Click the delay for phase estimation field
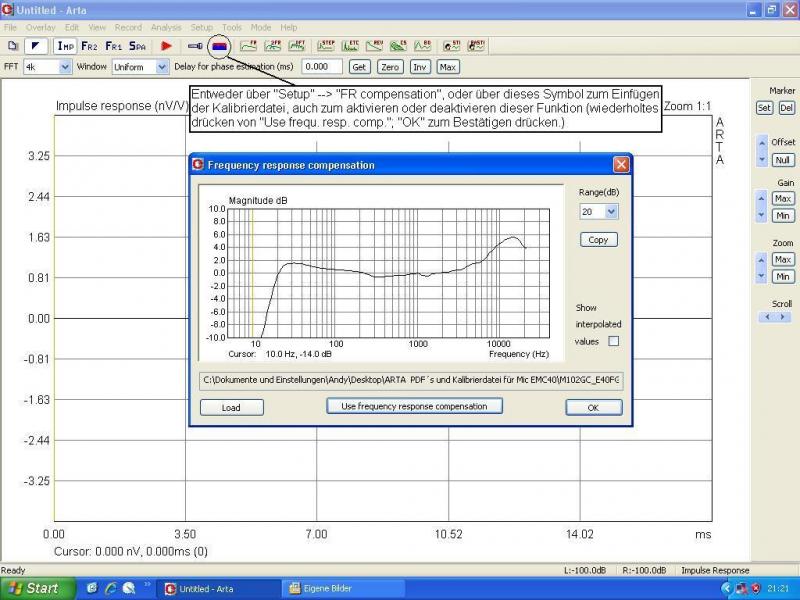 [322, 67]
